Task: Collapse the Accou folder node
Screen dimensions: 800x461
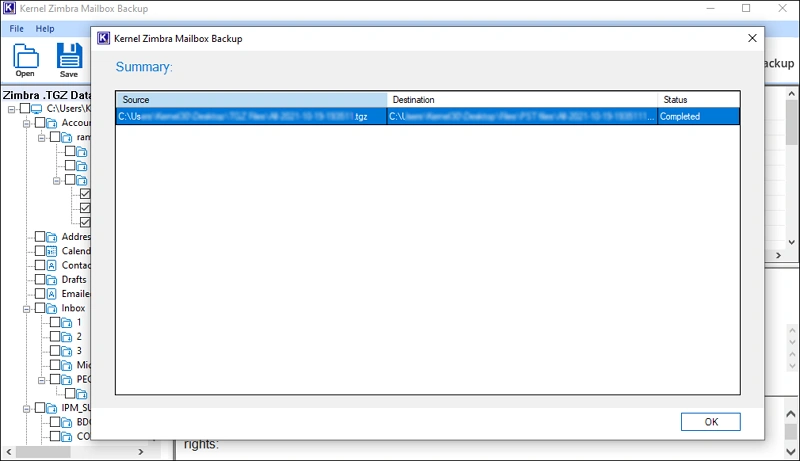Action: (27, 123)
